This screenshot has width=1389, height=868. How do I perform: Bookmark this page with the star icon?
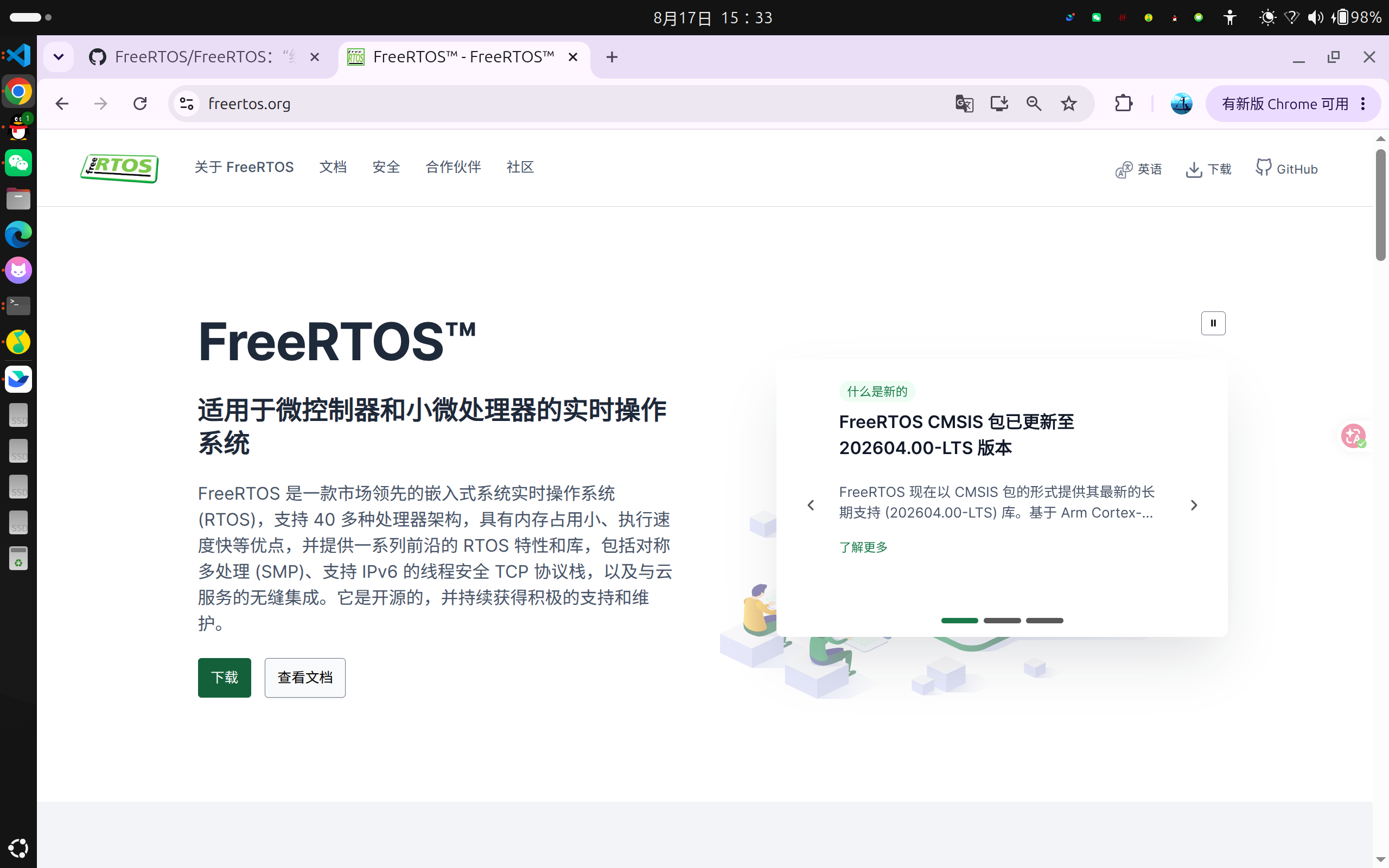pyautogui.click(x=1069, y=104)
